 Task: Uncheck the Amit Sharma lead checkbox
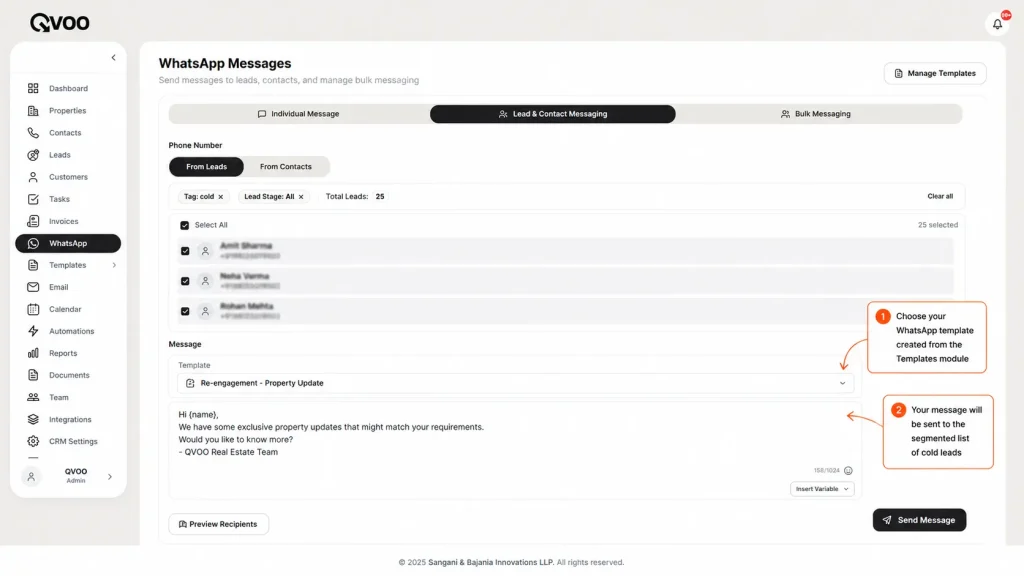coord(185,251)
